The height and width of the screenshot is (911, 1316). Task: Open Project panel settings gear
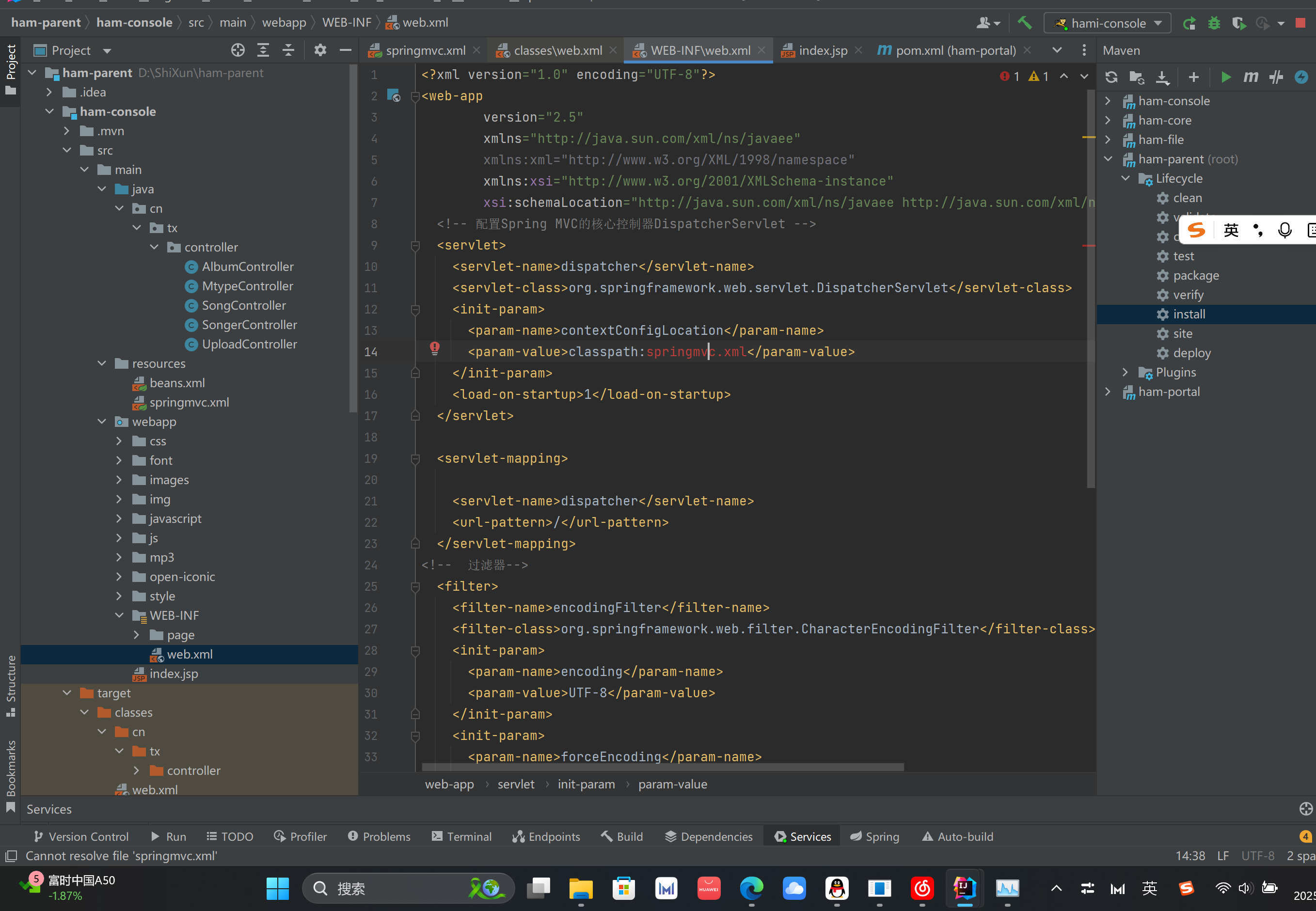(320, 50)
